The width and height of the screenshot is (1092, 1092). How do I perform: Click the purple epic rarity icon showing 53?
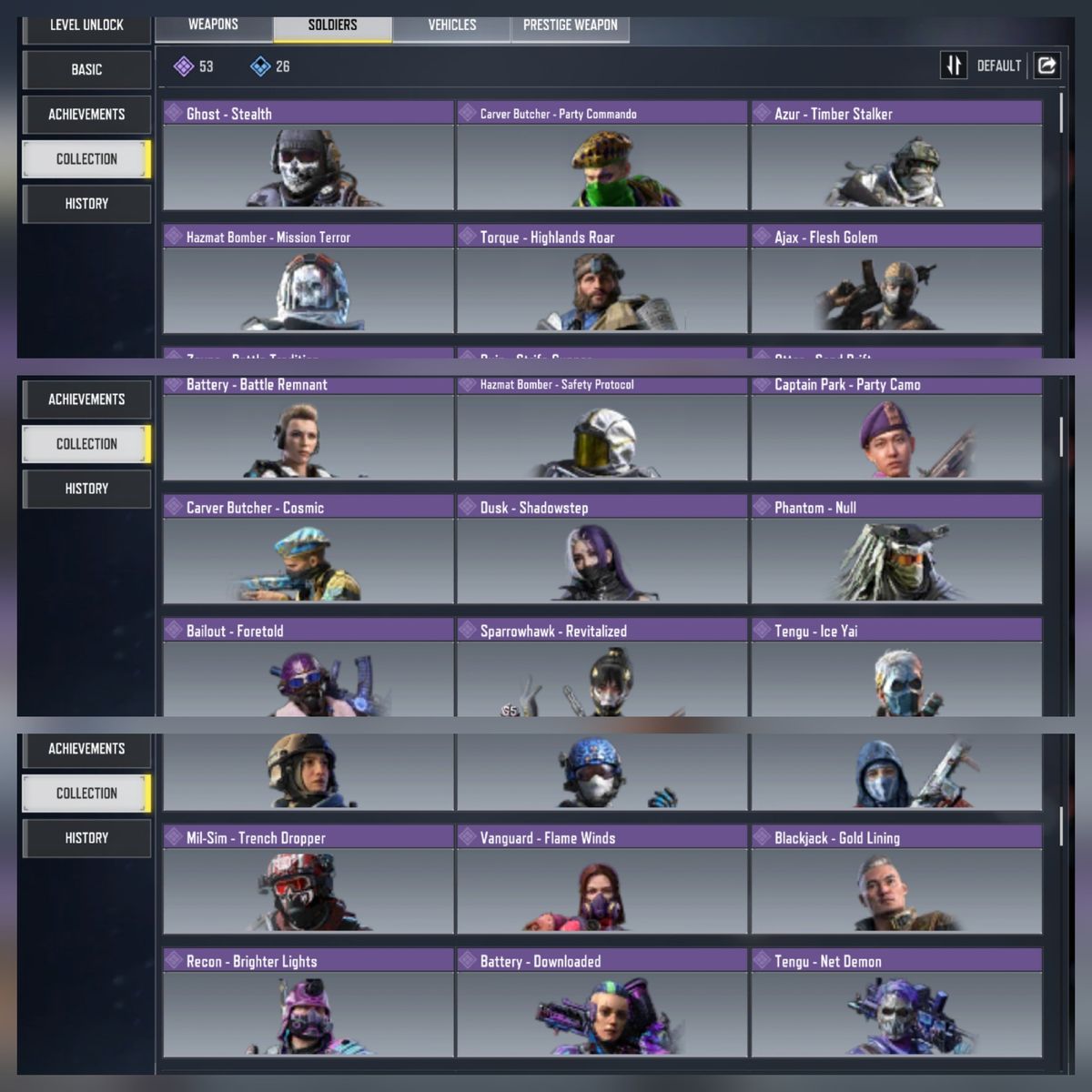pos(184,66)
